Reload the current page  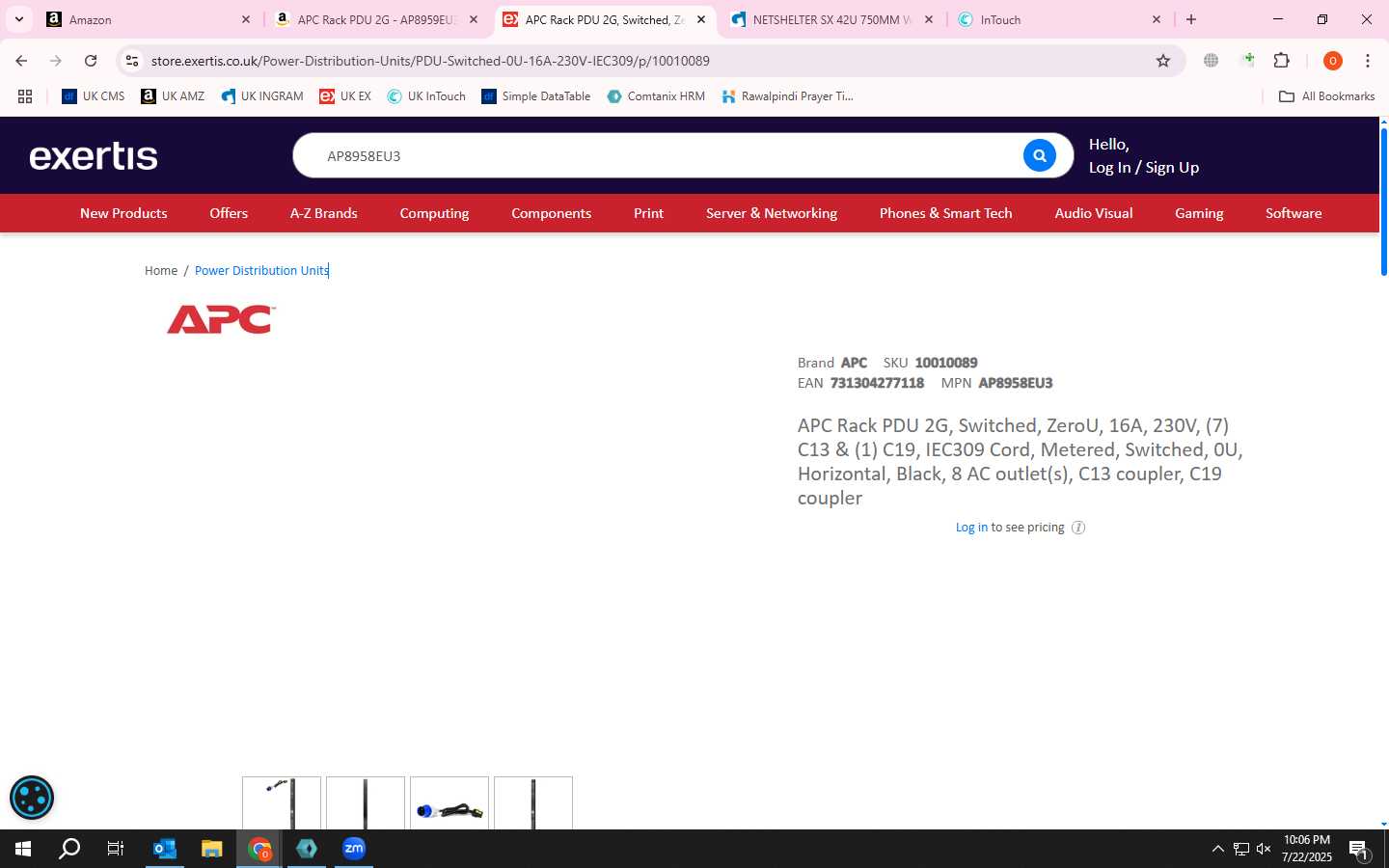pos(91,61)
